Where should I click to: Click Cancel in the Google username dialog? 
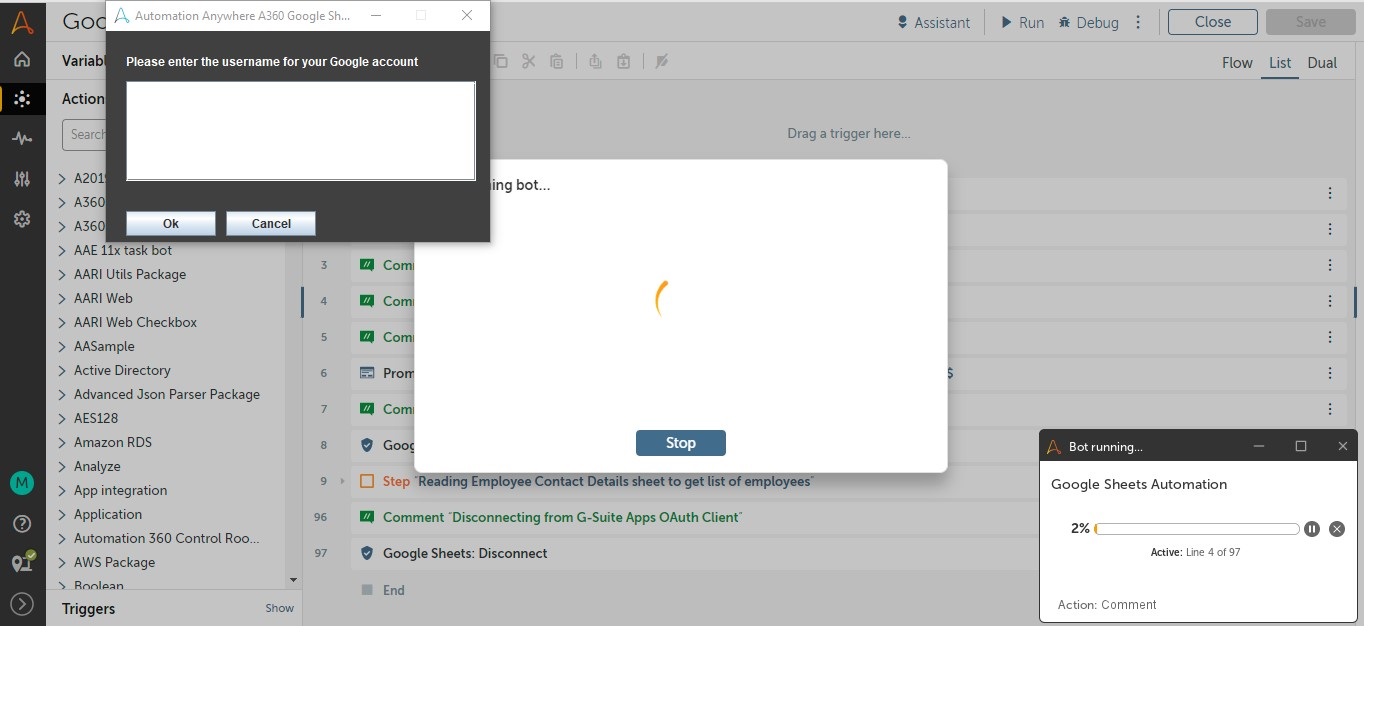[x=271, y=223]
